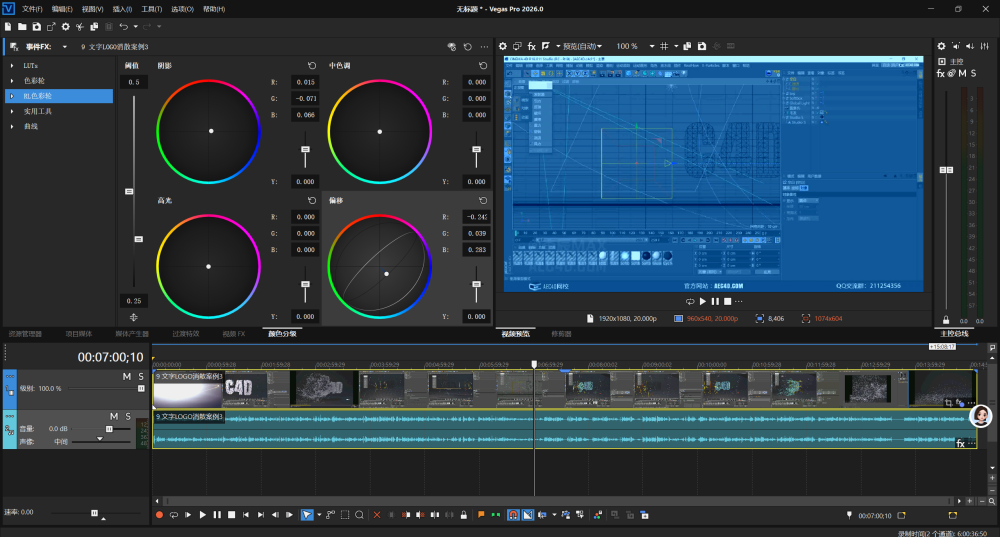Open video preview settings gear icon
This screenshot has height=537, width=1000.
point(503,46)
